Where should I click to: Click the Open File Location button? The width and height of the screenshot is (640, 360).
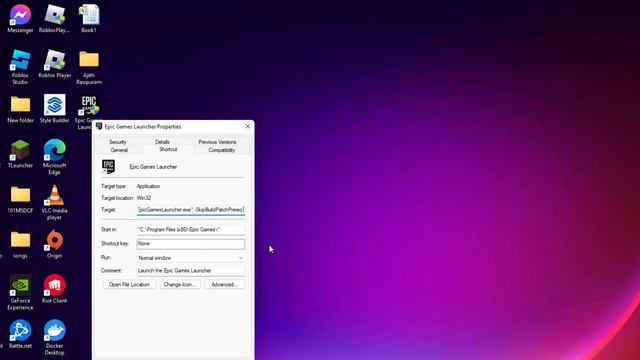click(x=129, y=284)
